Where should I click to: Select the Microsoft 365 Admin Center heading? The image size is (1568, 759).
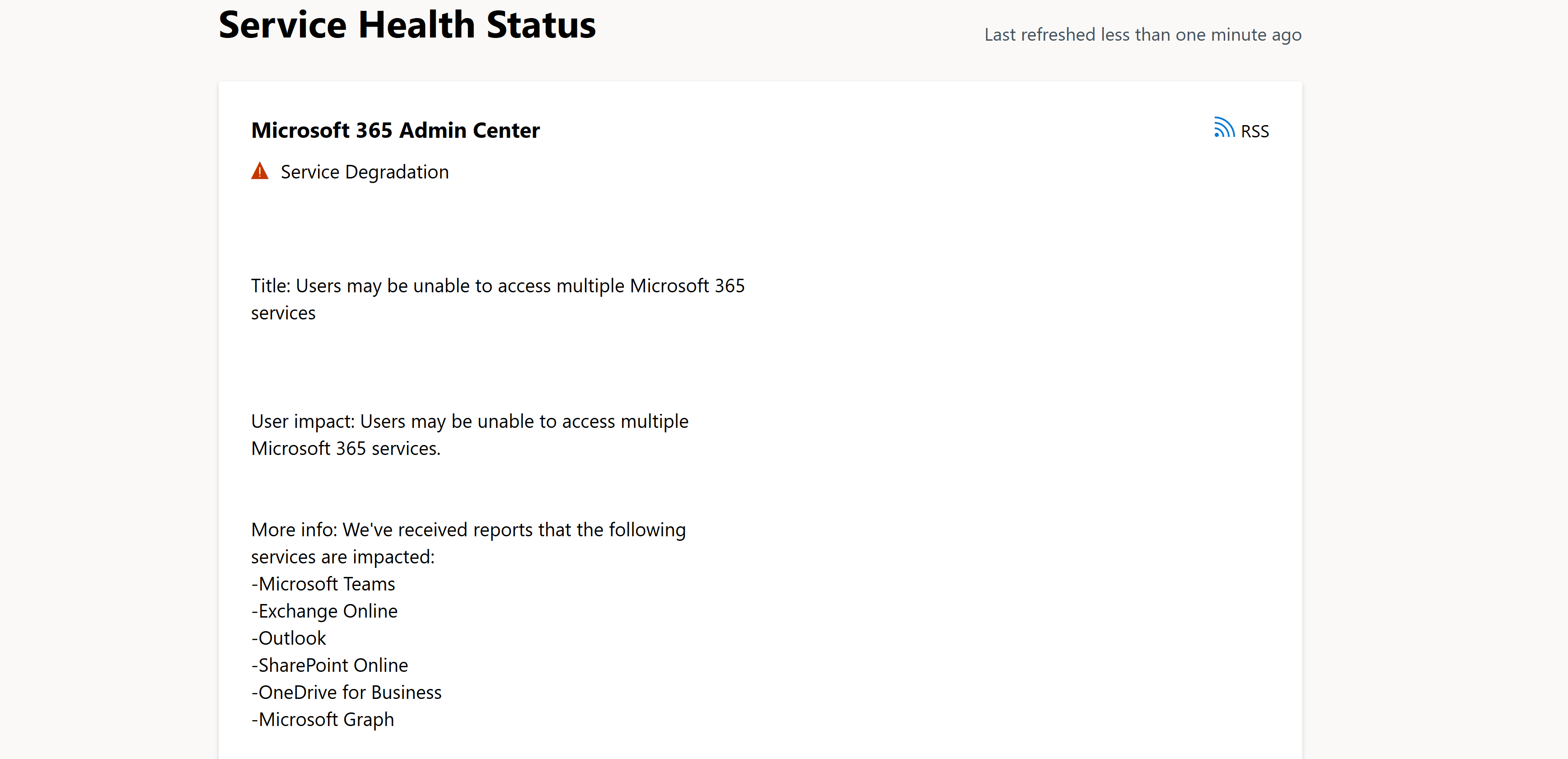pos(395,130)
